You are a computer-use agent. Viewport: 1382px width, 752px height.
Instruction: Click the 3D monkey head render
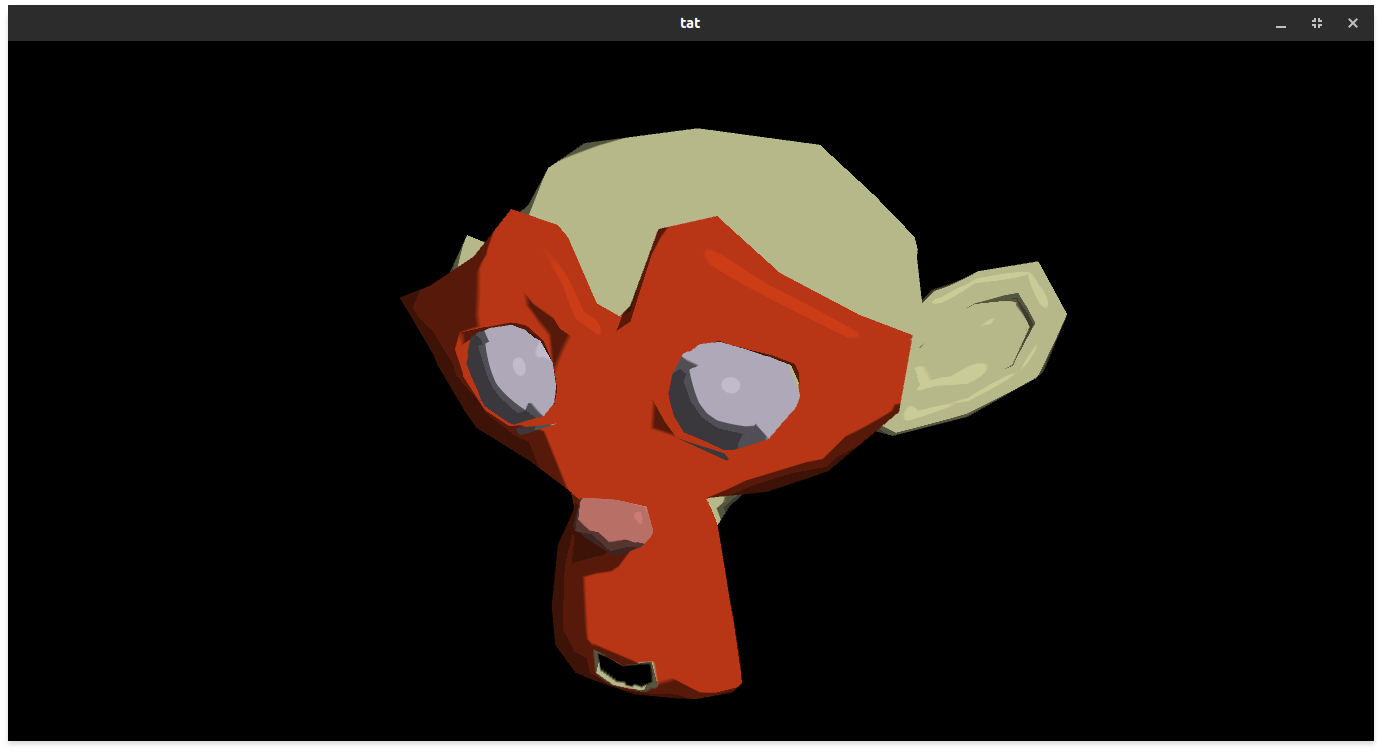click(734, 414)
